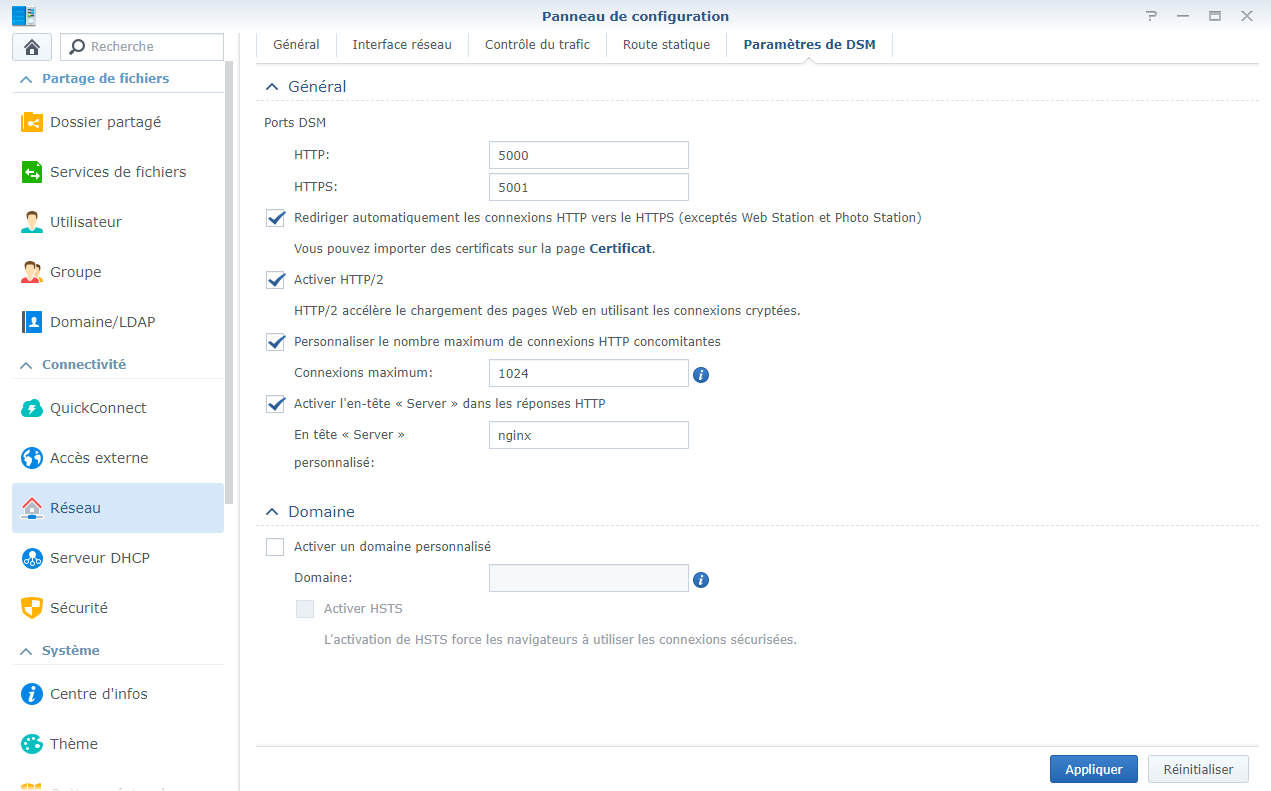Switch to the Interface réseau tab

pyautogui.click(x=402, y=44)
